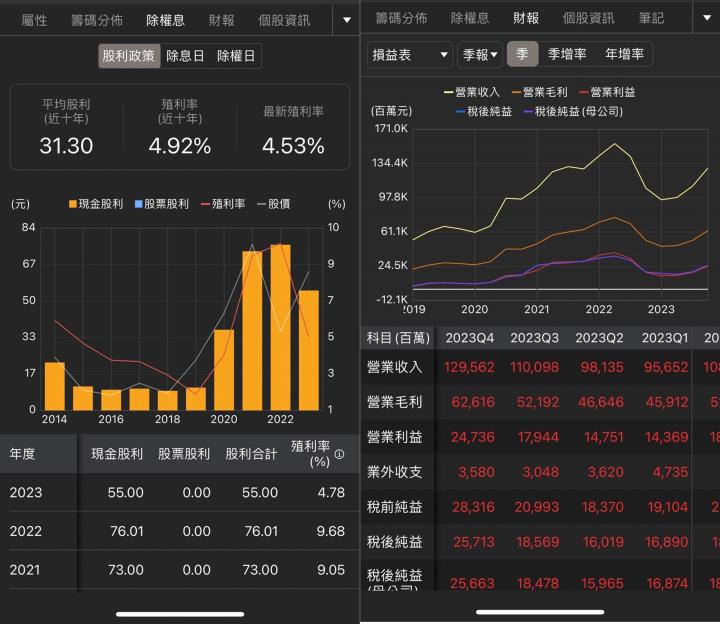Switch to the 筆記 tab
This screenshot has width=720, height=624.
651,18
